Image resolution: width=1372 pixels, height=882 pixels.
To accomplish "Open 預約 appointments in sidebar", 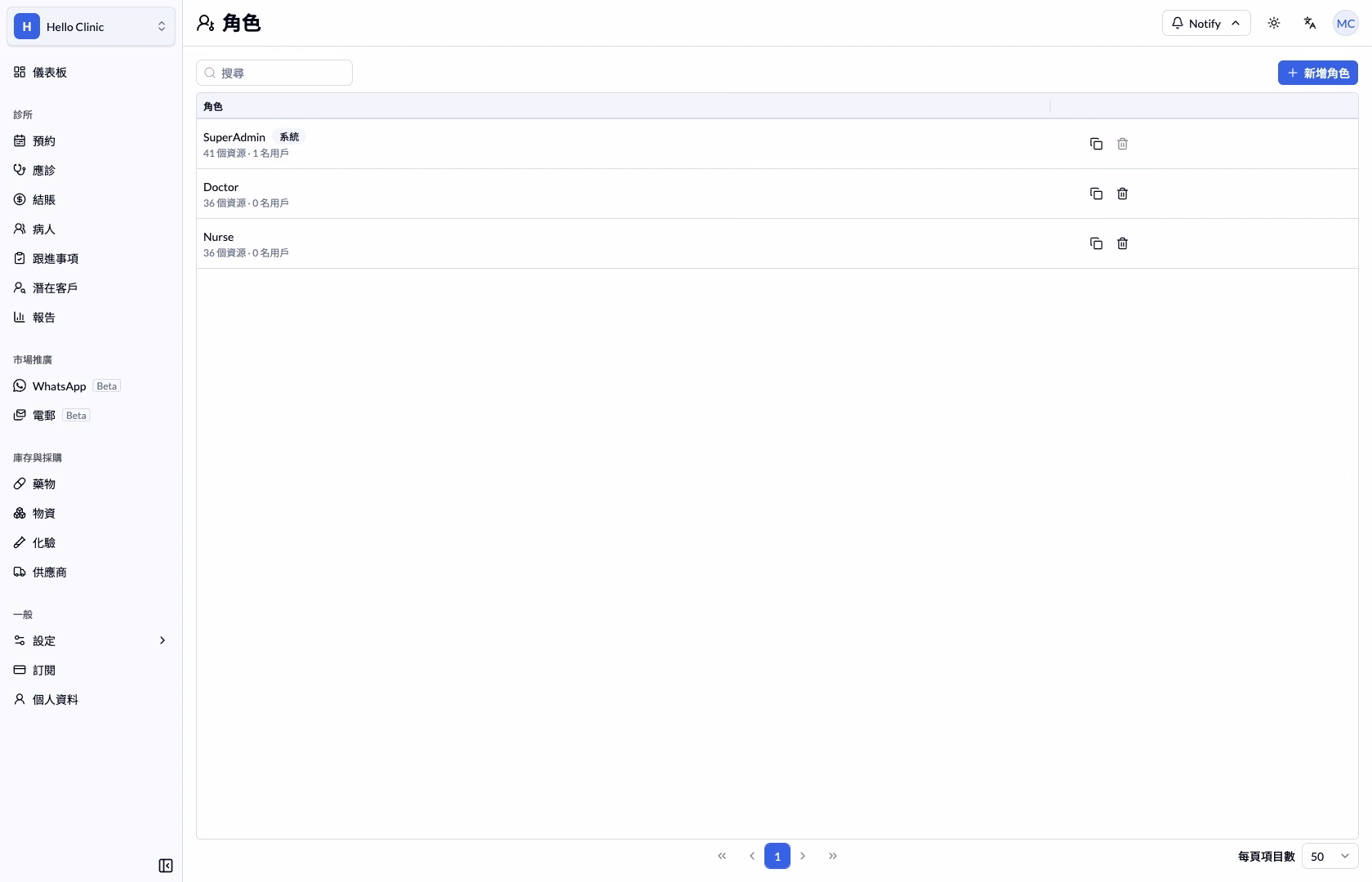I will click(91, 140).
